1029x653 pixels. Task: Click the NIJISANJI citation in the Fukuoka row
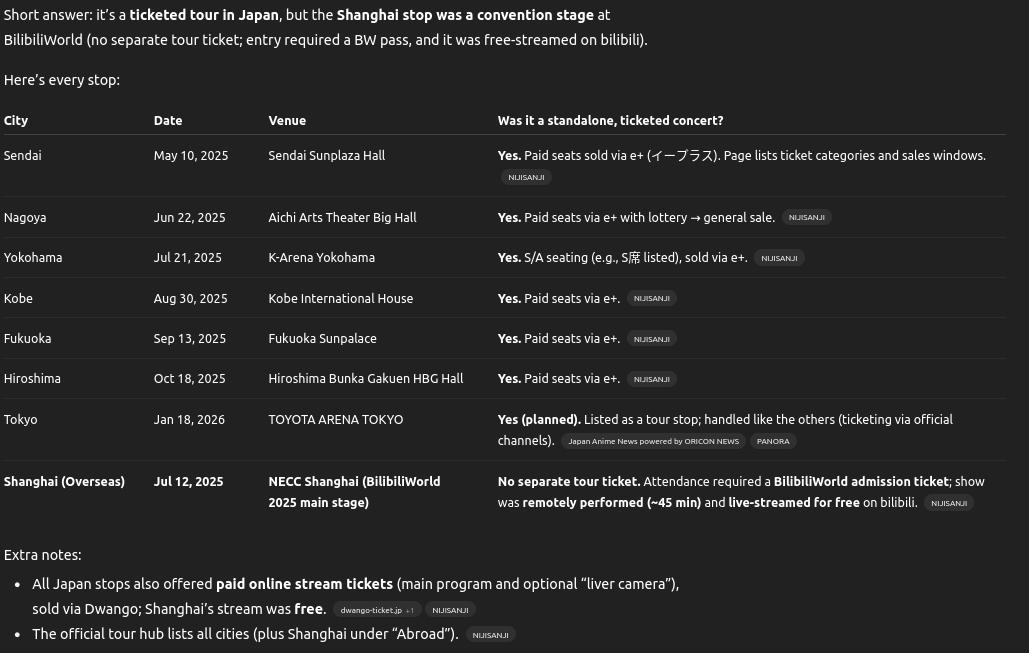(x=651, y=339)
